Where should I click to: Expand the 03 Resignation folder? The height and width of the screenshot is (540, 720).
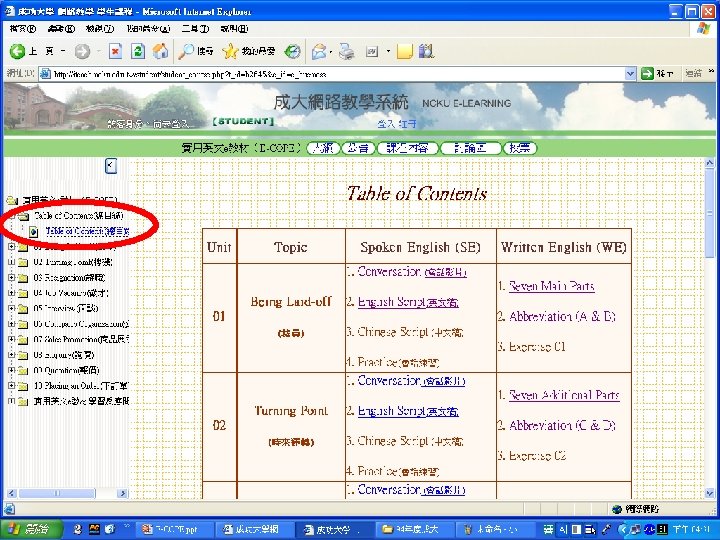11,277
